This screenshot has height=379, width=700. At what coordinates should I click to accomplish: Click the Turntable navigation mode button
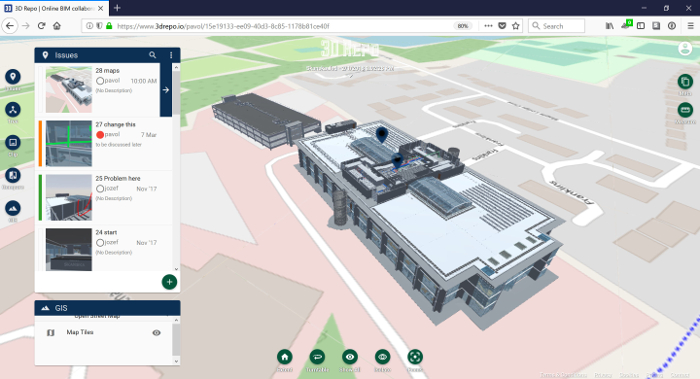click(317, 357)
